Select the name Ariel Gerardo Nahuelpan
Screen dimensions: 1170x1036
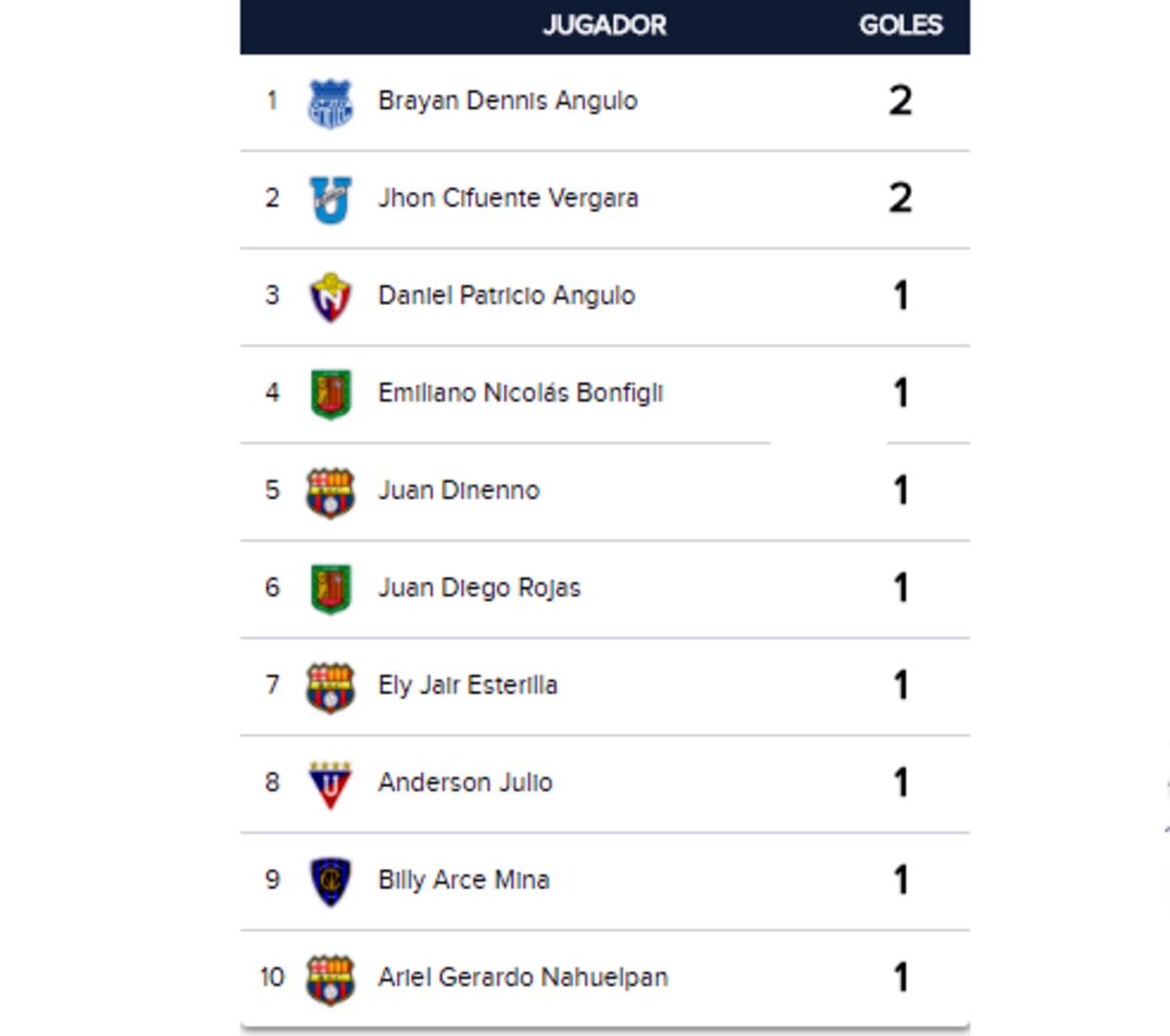click(x=523, y=978)
